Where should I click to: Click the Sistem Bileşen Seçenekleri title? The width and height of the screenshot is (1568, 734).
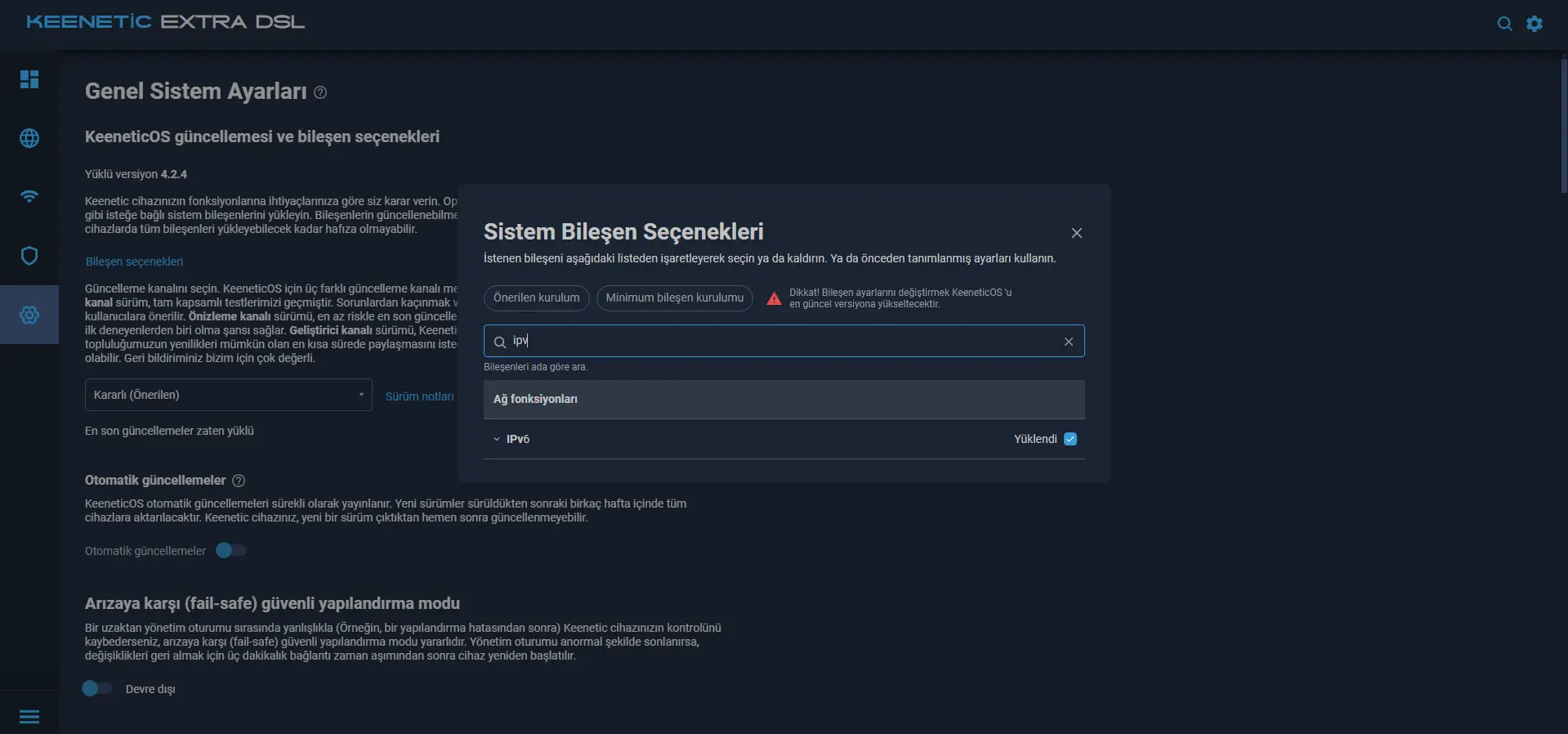[x=623, y=232]
